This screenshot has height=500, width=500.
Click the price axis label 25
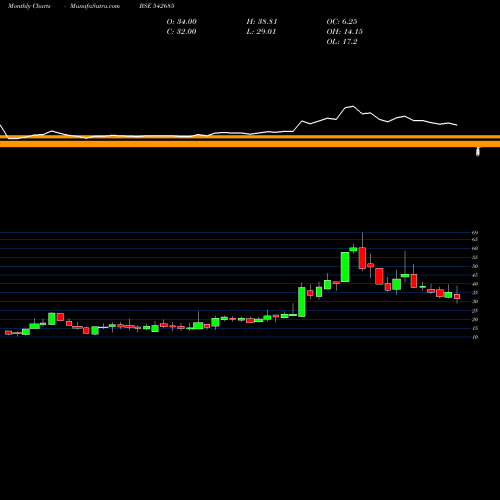click(475, 311)
